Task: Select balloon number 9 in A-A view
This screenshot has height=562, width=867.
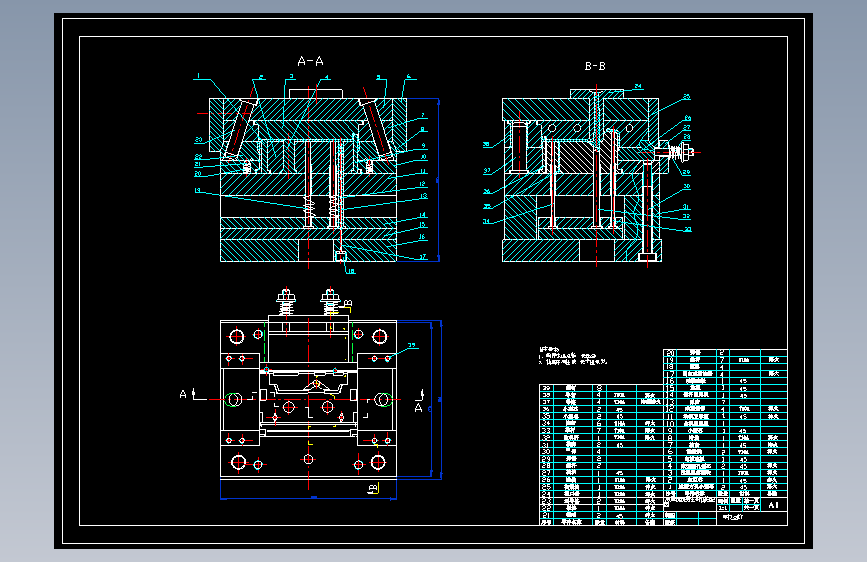Action: tap(424, 145)
